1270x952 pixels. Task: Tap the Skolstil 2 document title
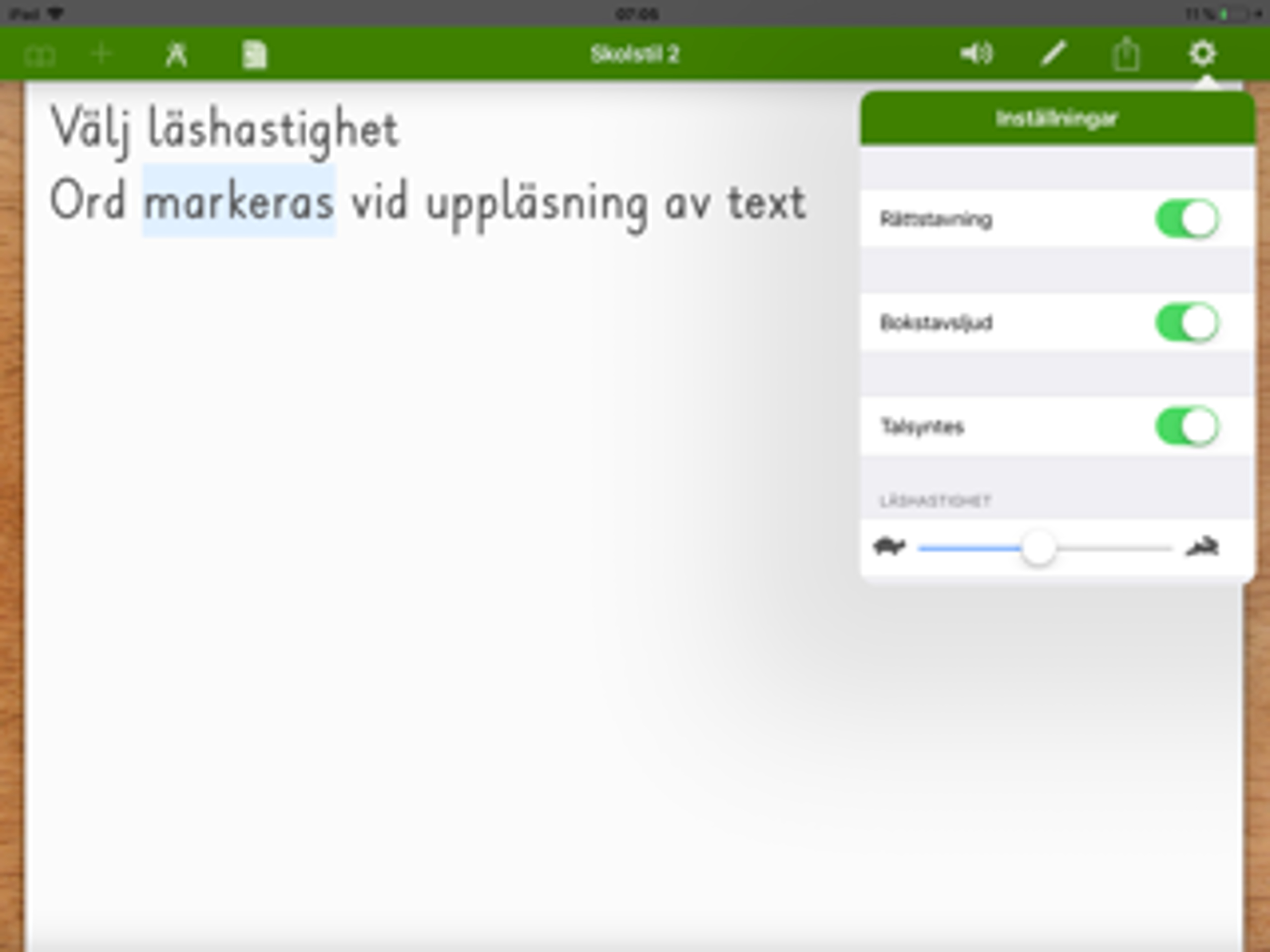635,54
